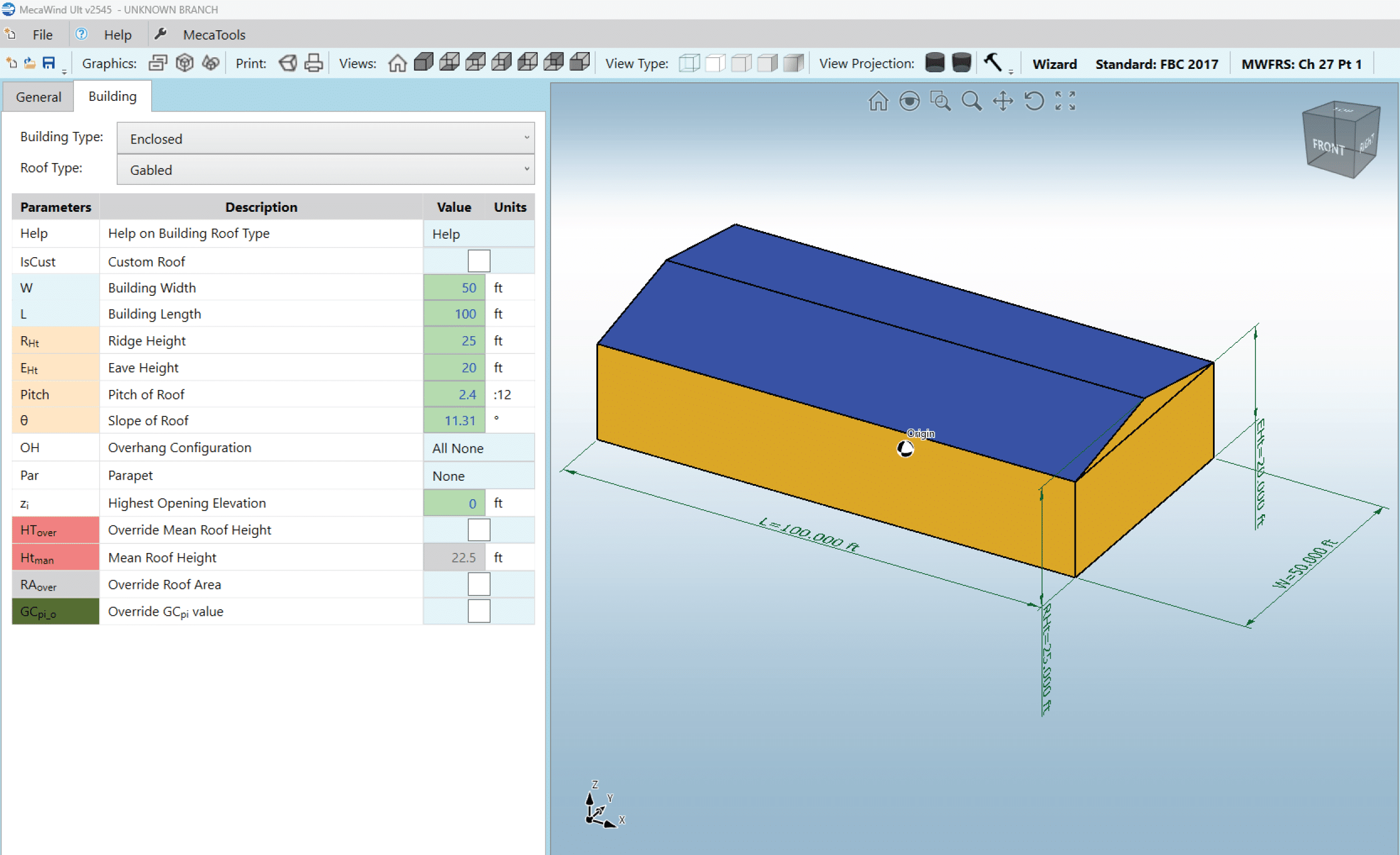The height and width of the screenshot is (855, 1400).
Task: Click the rotate view icon in the viewport
Action: [1034, 101]
